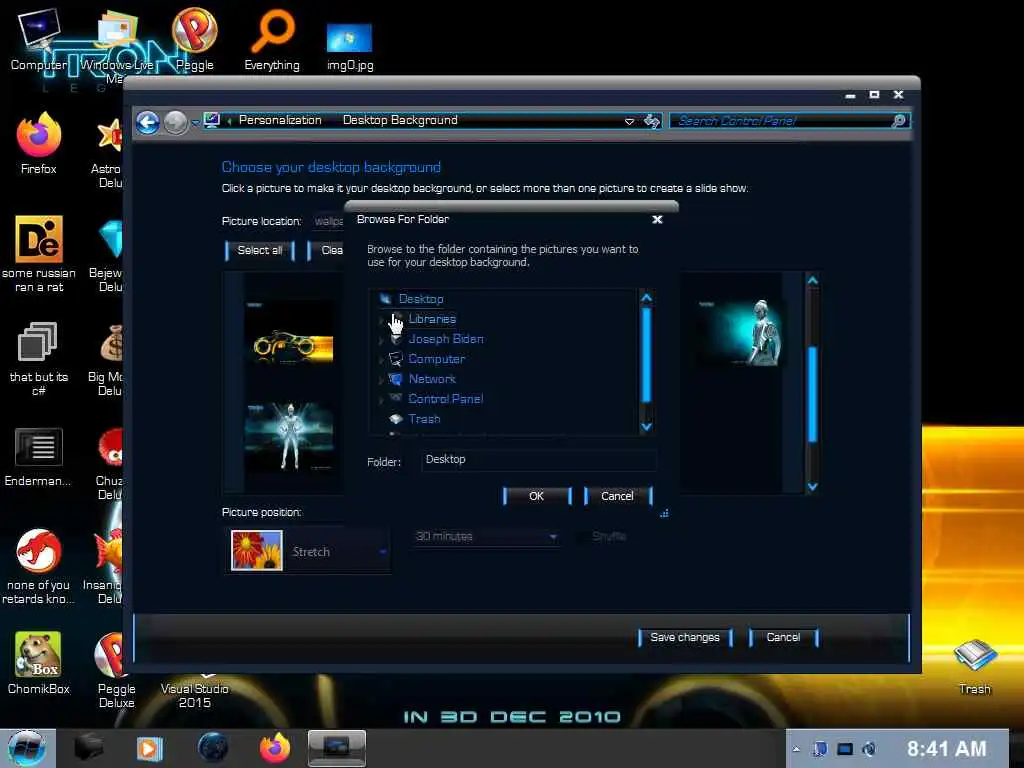Open the 'some russian ran a rat' desktop icon
The width and height of the screenshot is (1024, 768).
click(39, 253)
